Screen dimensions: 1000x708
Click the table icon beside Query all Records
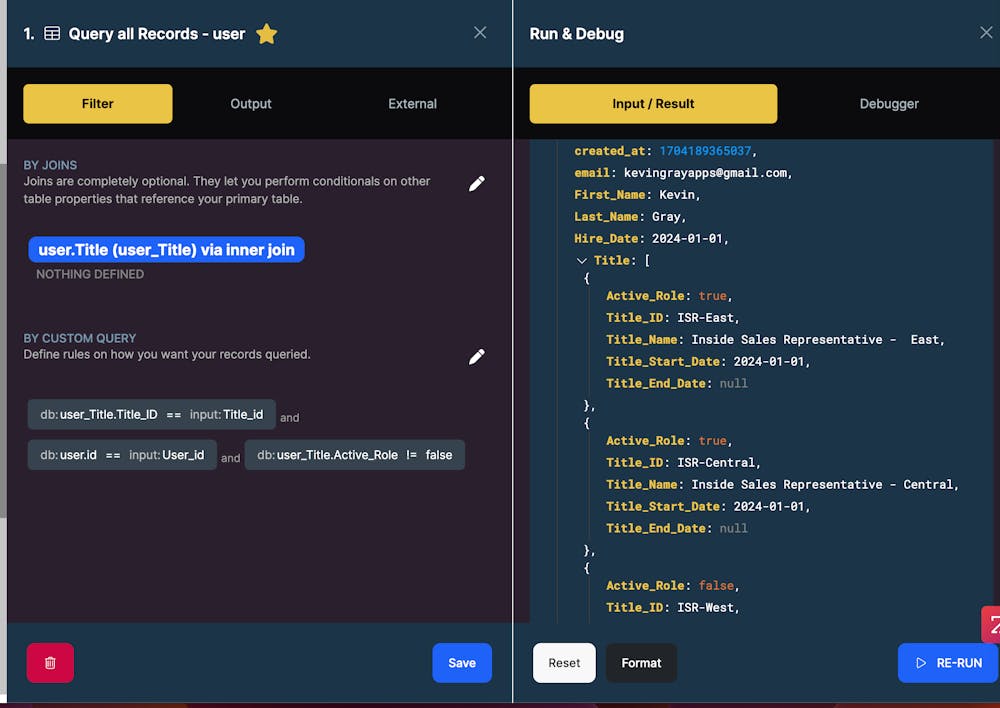click(x=52, y=34)
